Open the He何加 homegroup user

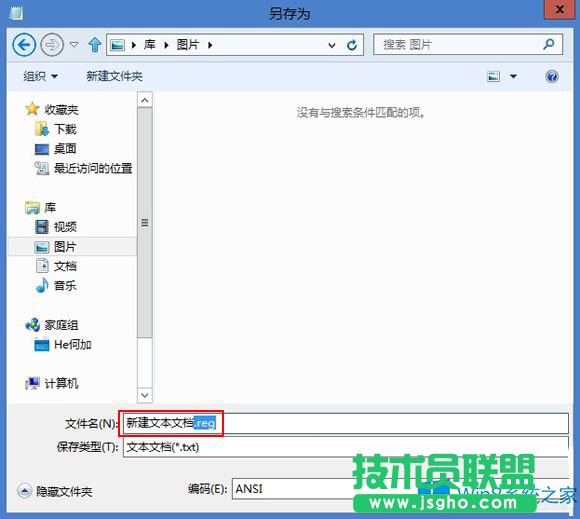click(x=73, y=345)
